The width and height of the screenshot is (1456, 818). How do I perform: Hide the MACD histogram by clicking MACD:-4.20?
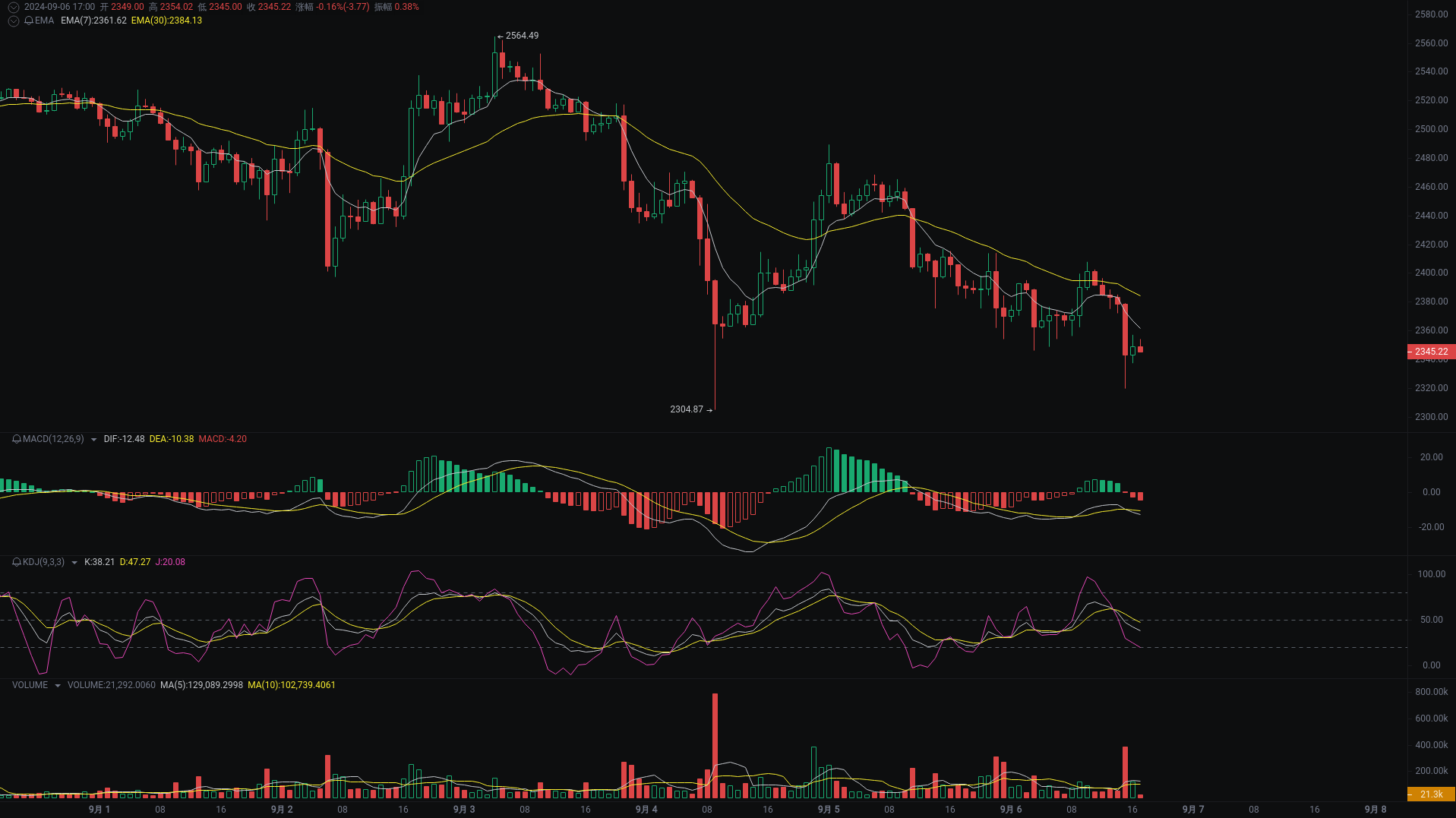(x=223, y=439)
